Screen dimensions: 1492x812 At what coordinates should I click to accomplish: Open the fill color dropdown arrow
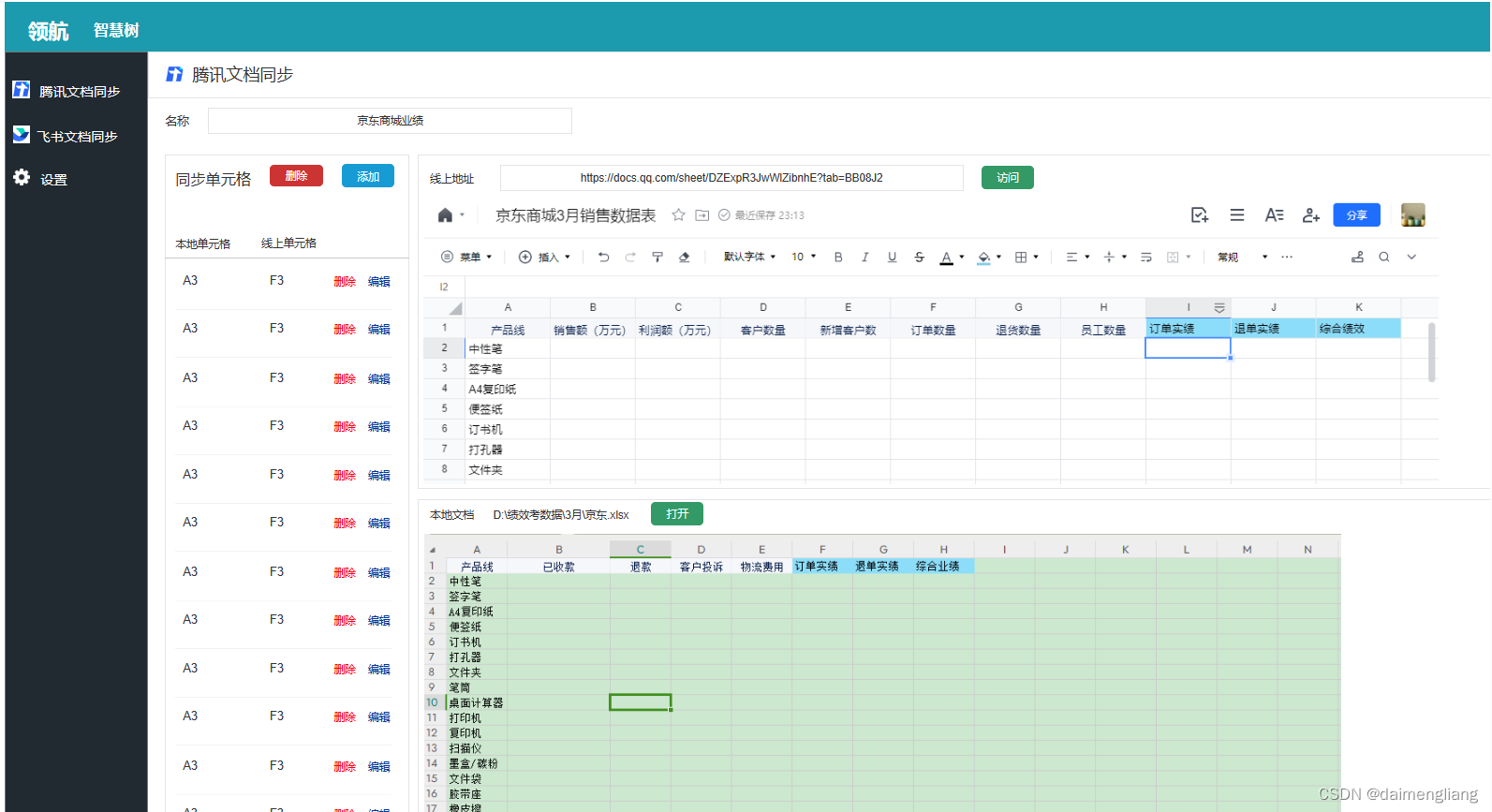tap(999, 257)
